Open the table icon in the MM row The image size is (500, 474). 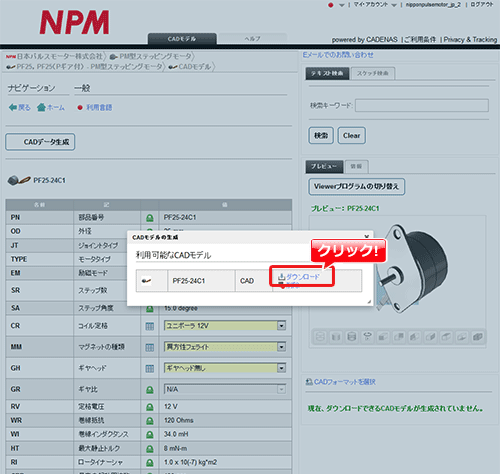pos(150,347)
